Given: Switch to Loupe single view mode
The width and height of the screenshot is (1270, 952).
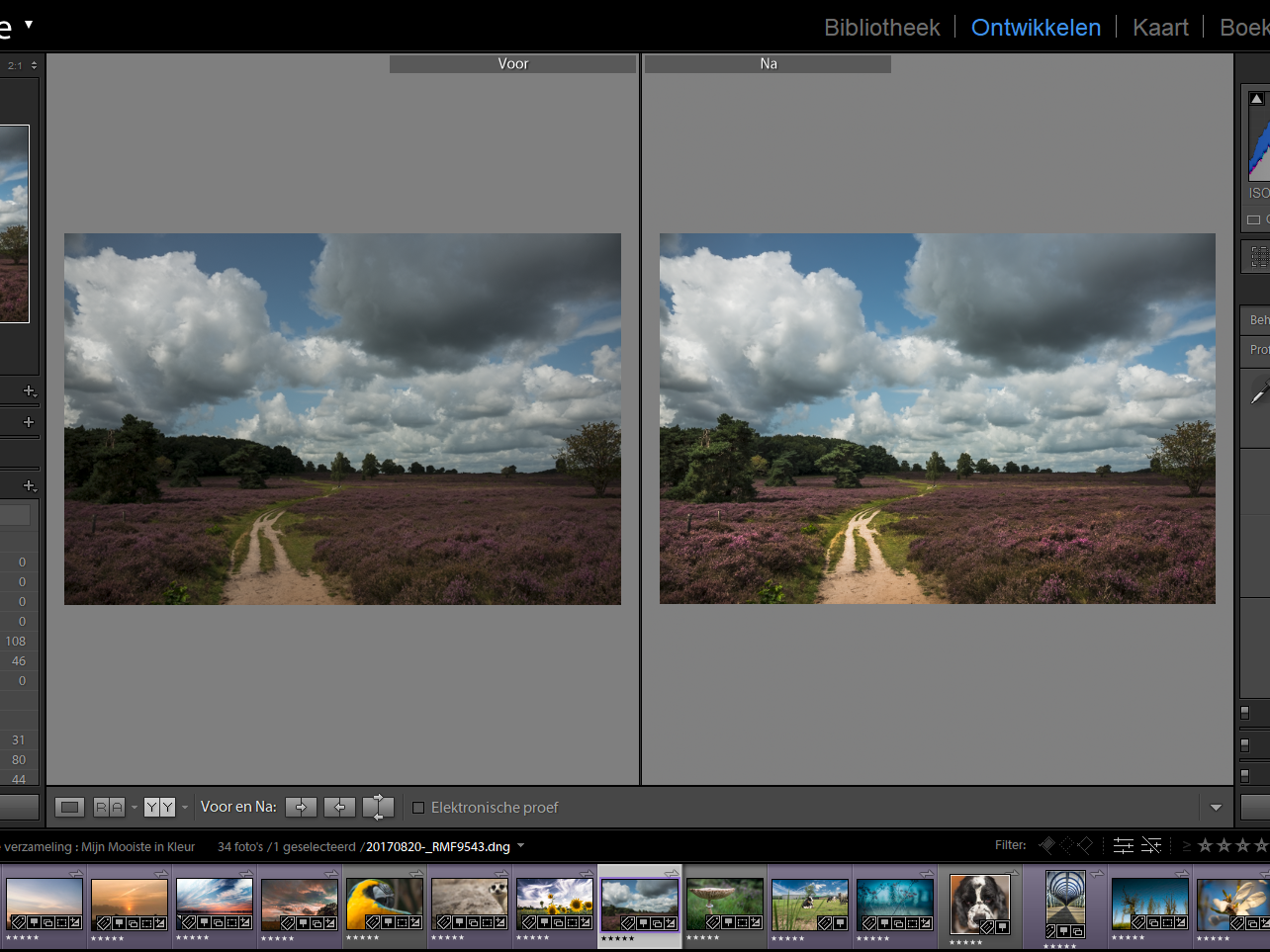Looking at the screenshot, I should click(69, 808).
